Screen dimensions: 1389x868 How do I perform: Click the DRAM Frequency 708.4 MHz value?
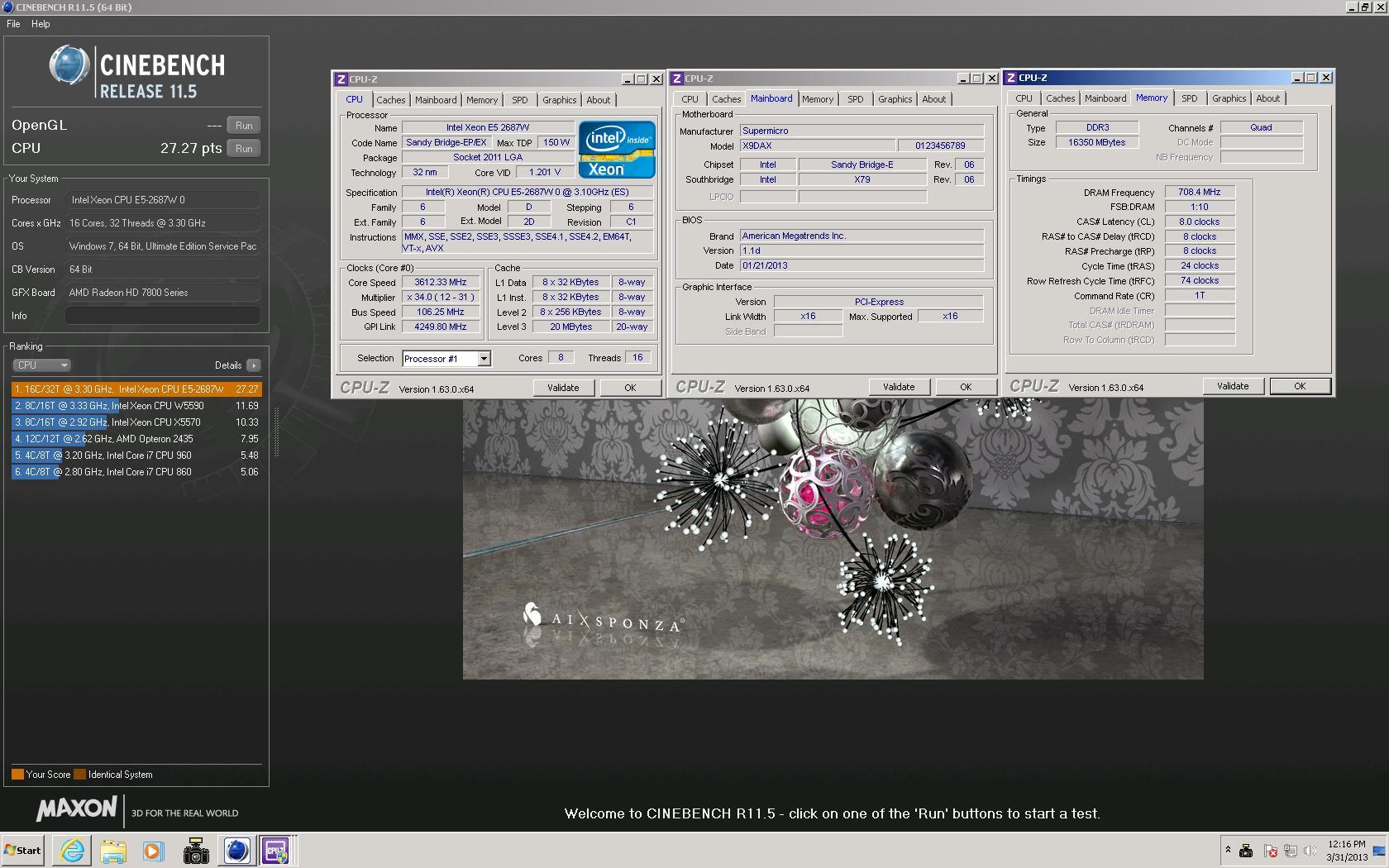click(x=1200, y=192)
